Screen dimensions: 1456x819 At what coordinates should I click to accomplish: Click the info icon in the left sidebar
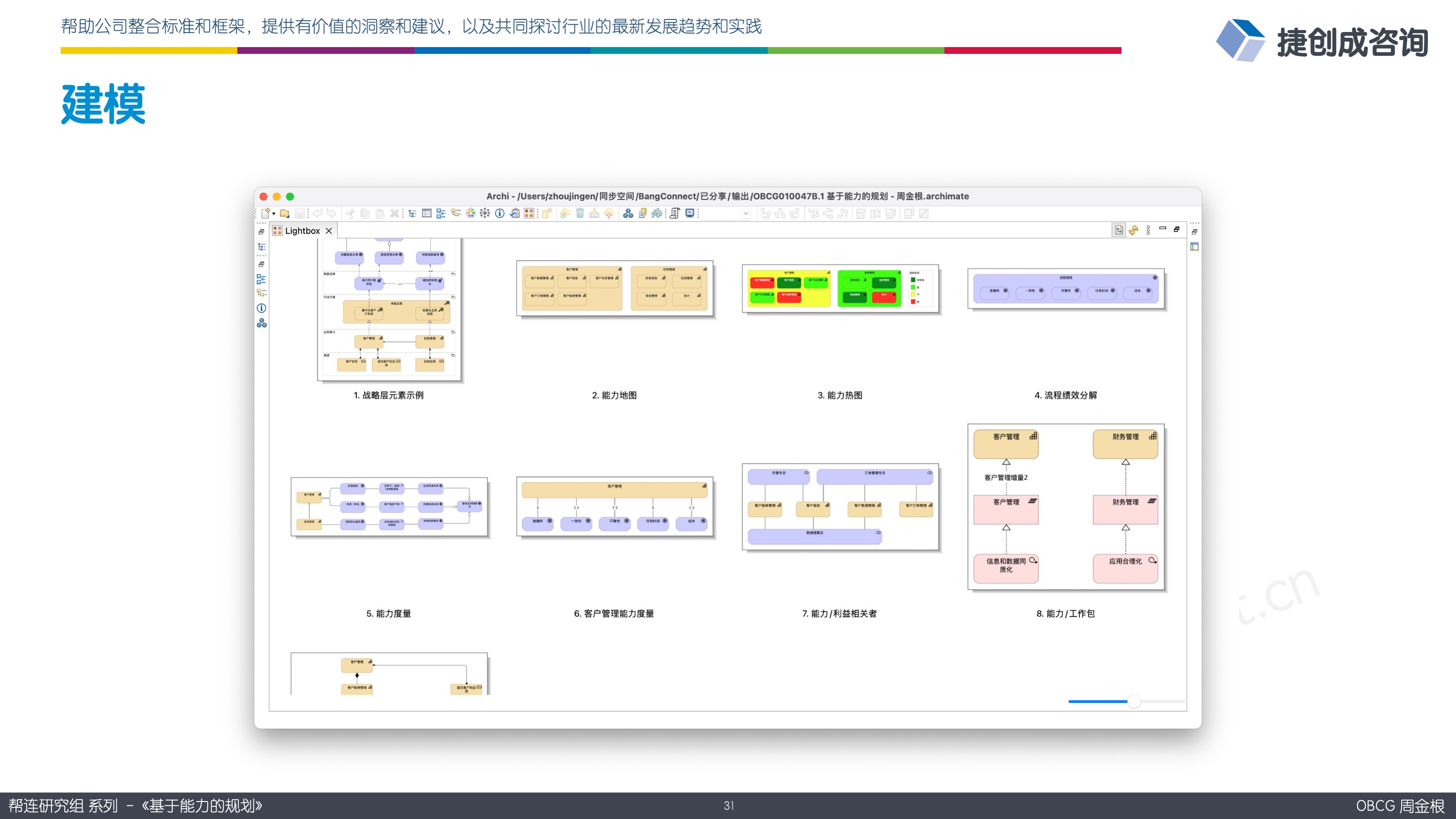261,308
